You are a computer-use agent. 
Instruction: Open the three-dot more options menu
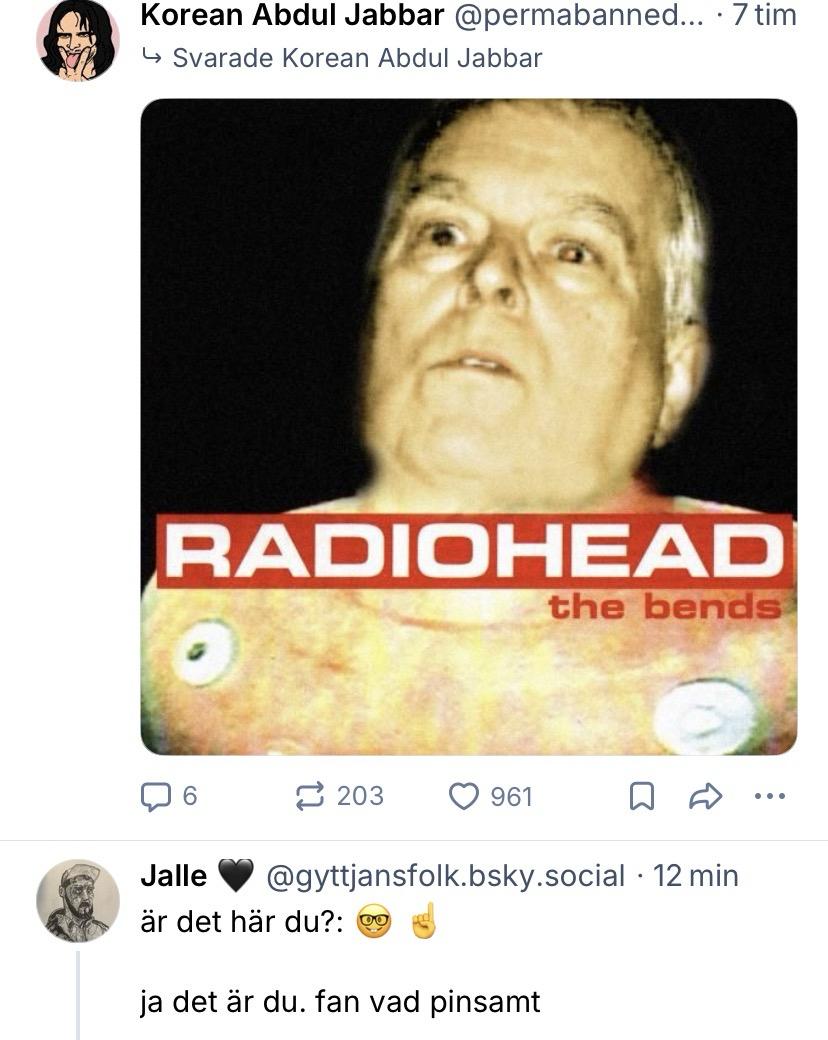(770, 796)
